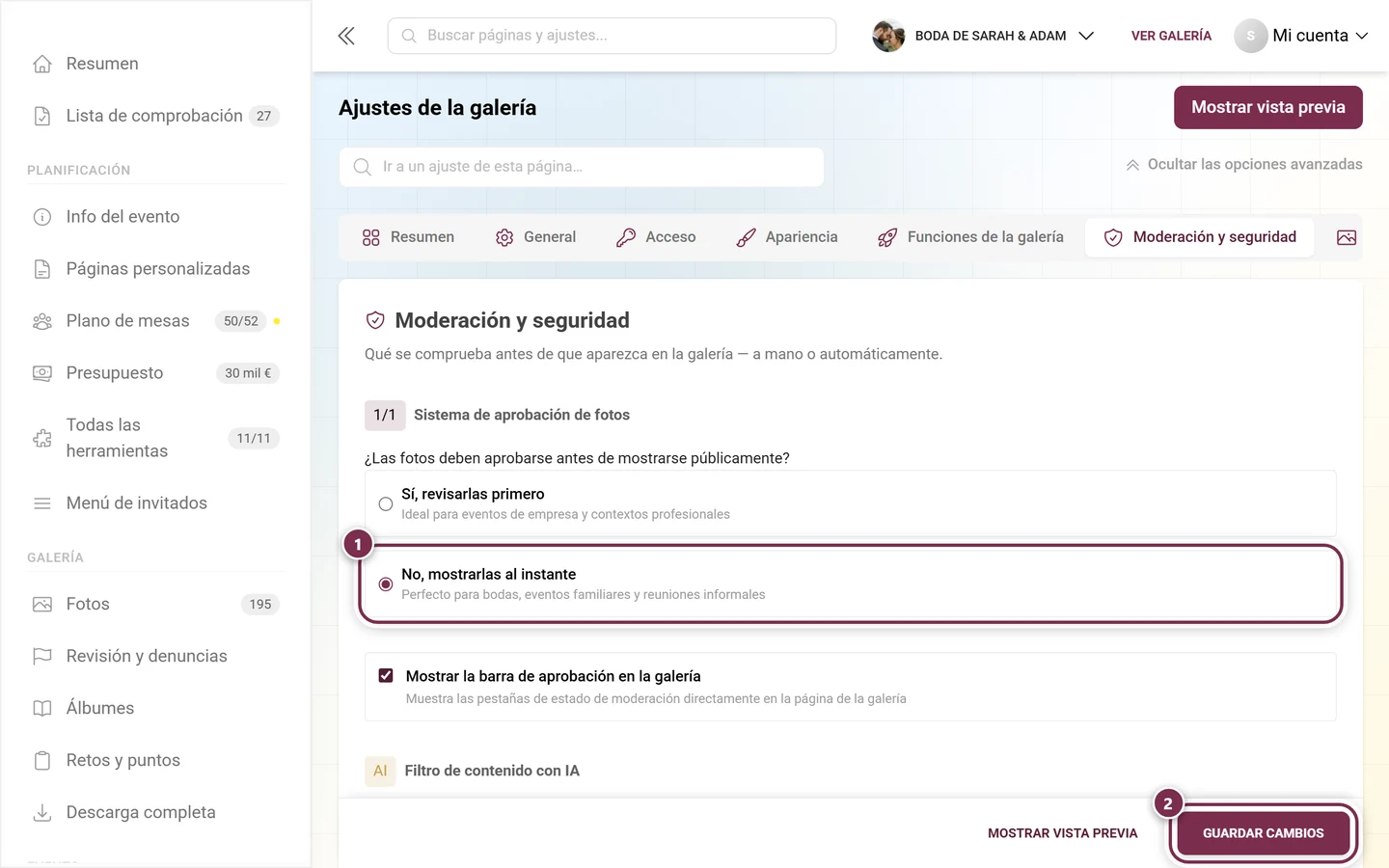Go to the Funciones de la galería tab

(970, 237)
